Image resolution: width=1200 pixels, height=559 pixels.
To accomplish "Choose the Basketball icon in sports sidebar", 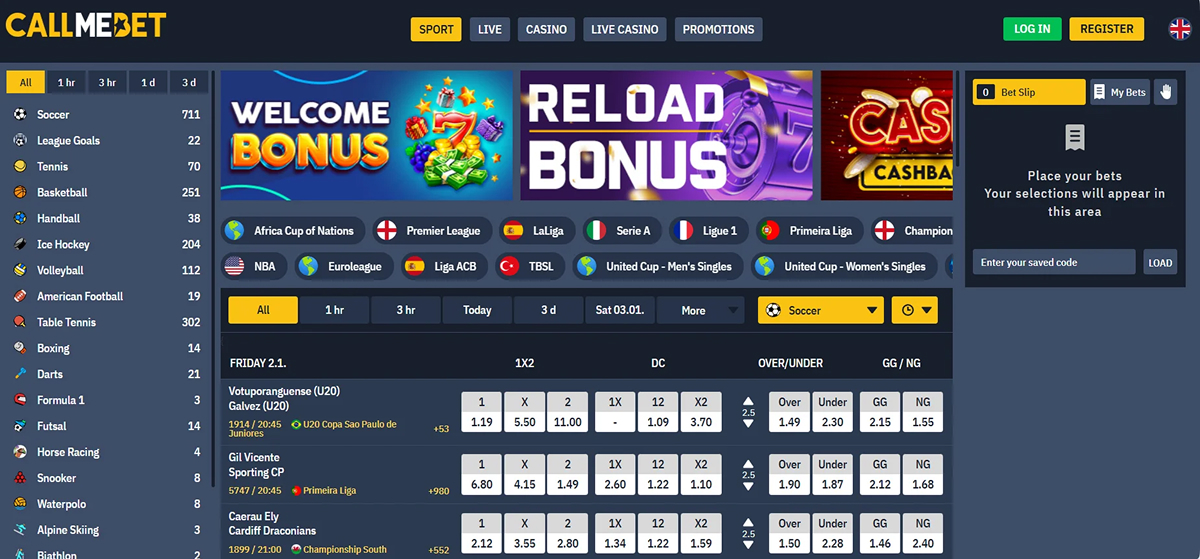I will [x=19, y=192].
